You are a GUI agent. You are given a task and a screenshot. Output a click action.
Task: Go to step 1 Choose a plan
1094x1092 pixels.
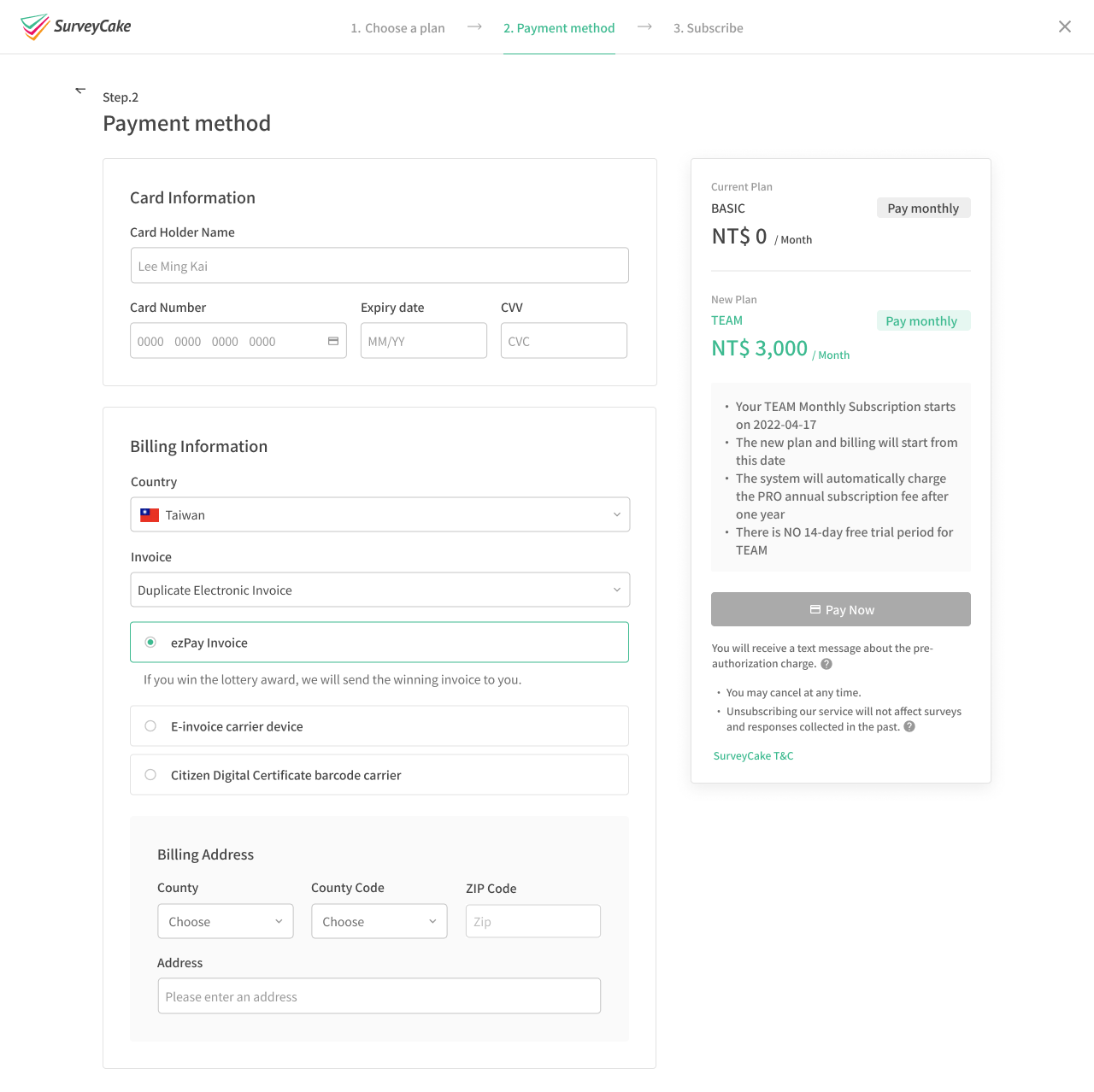coord(397,28)
